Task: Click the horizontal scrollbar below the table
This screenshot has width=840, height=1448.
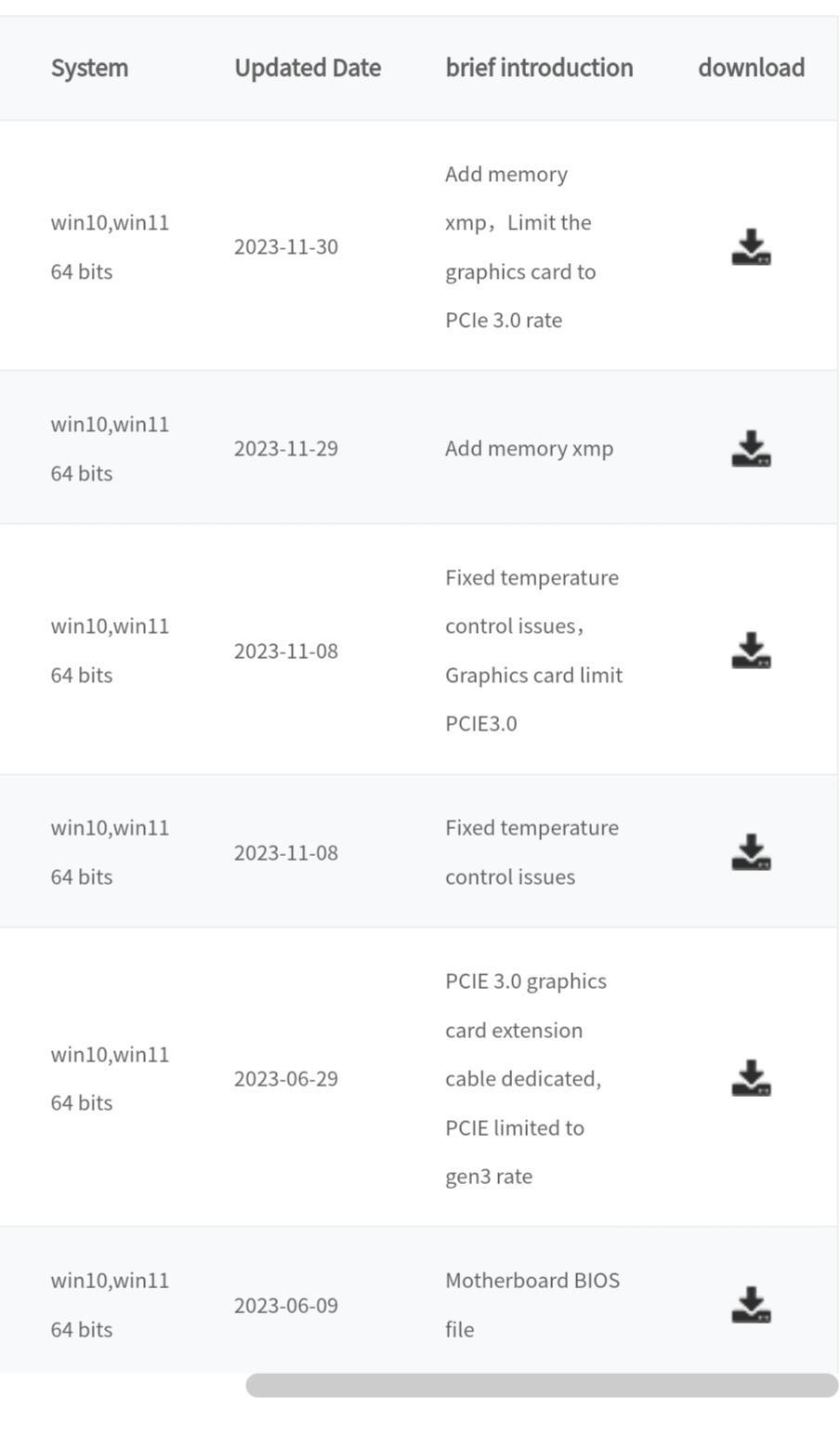Action: pos(542,1385)
